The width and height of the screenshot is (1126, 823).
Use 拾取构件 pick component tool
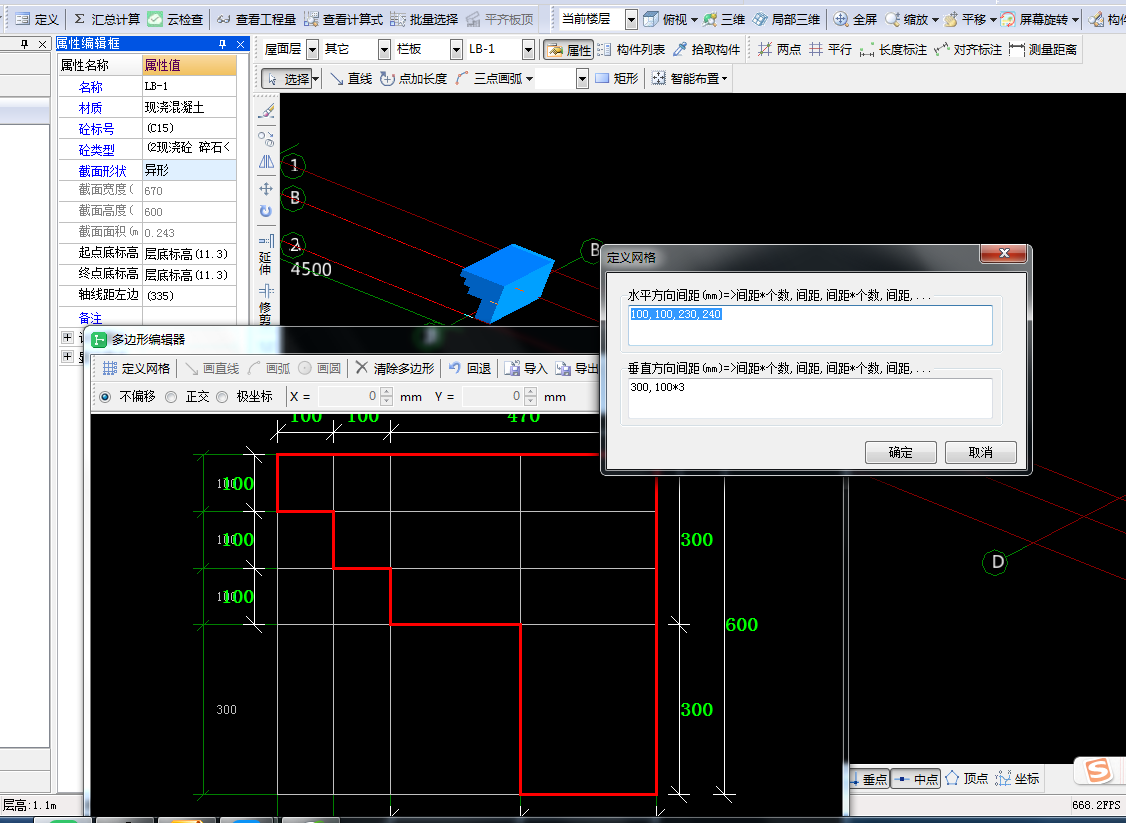pyautogui.click(x=706, y=50)
